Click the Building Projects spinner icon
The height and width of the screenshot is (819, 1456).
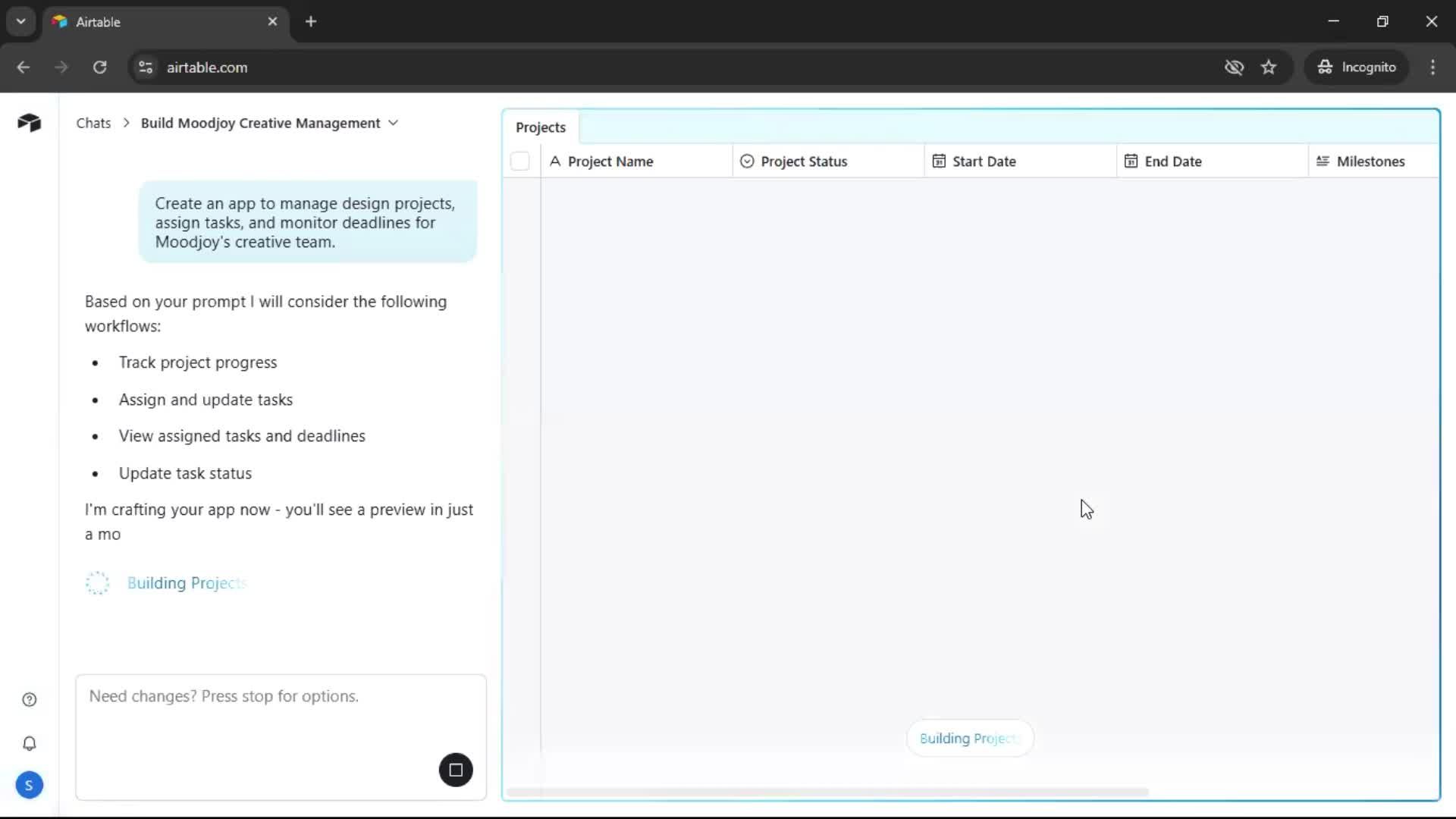(97, 583)
